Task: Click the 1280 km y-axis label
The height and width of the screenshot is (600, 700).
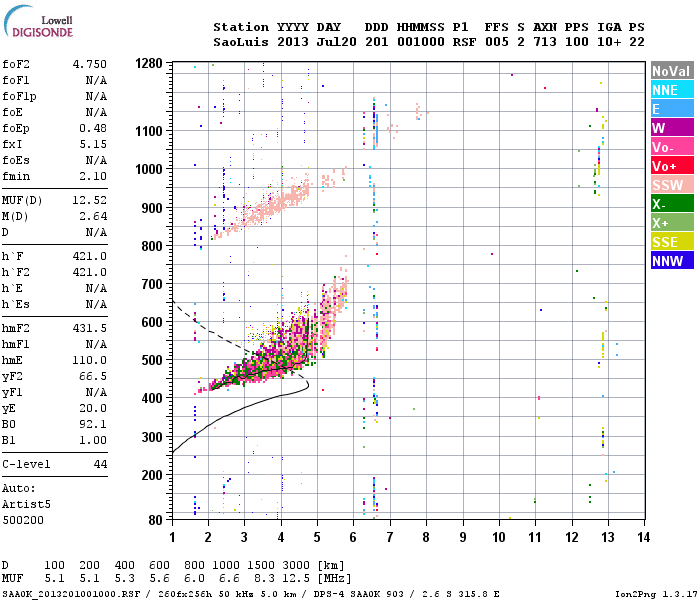Action: [x=149, y=63]
